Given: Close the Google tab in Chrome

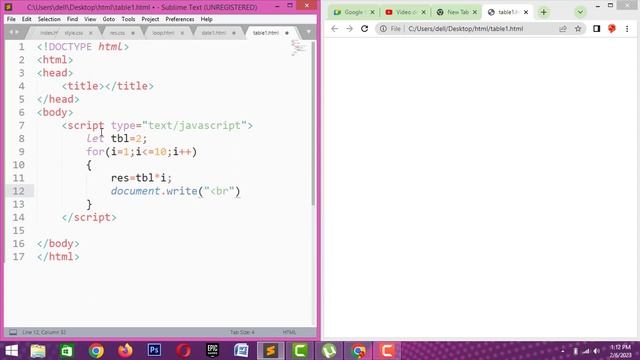Looking at the screenshot, I should (372, 12).
